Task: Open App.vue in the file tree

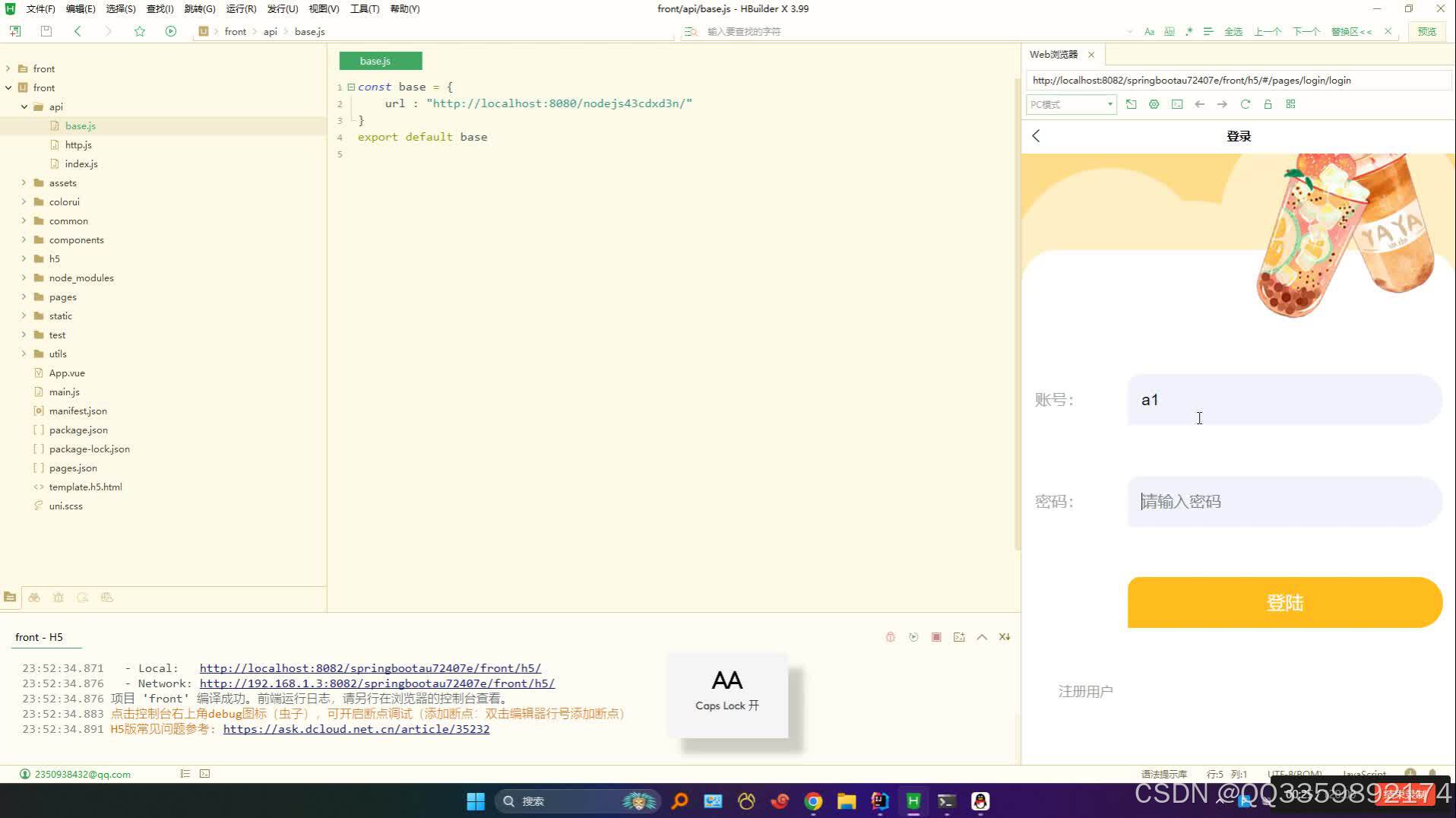Action: coord(67,373)
